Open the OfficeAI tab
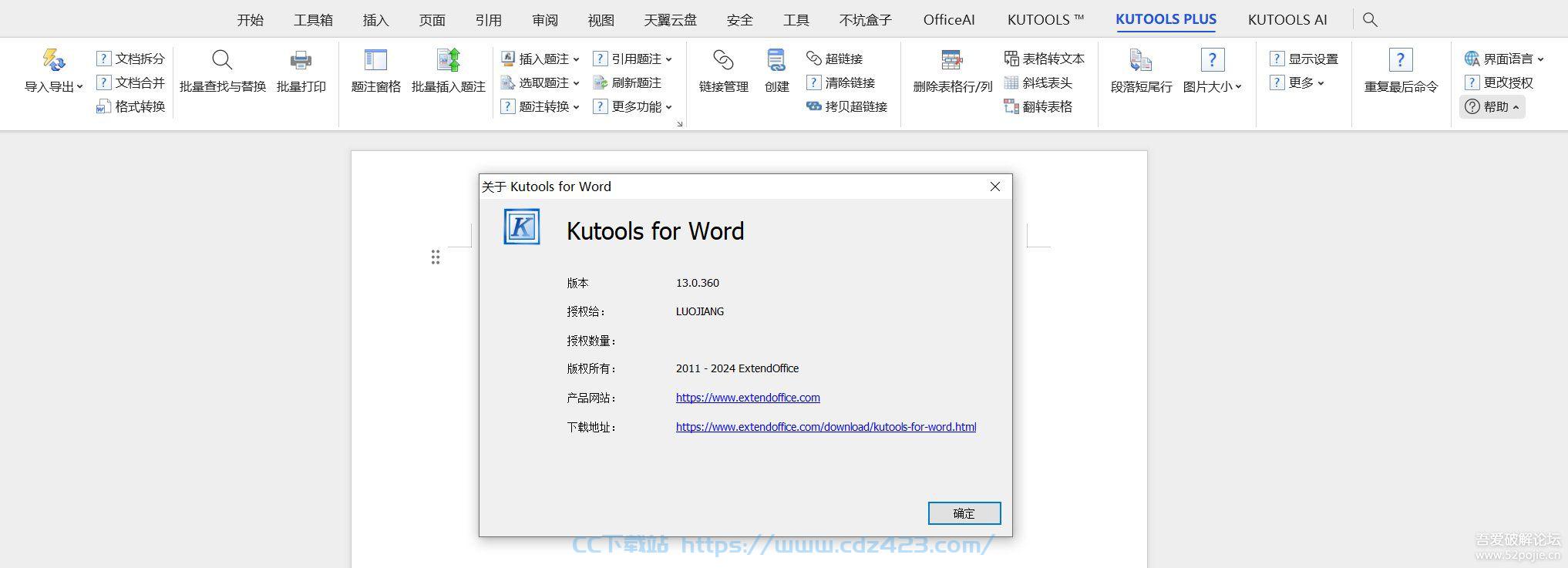Viewport: 1568px width, 568px height. [x=949, y=20]
